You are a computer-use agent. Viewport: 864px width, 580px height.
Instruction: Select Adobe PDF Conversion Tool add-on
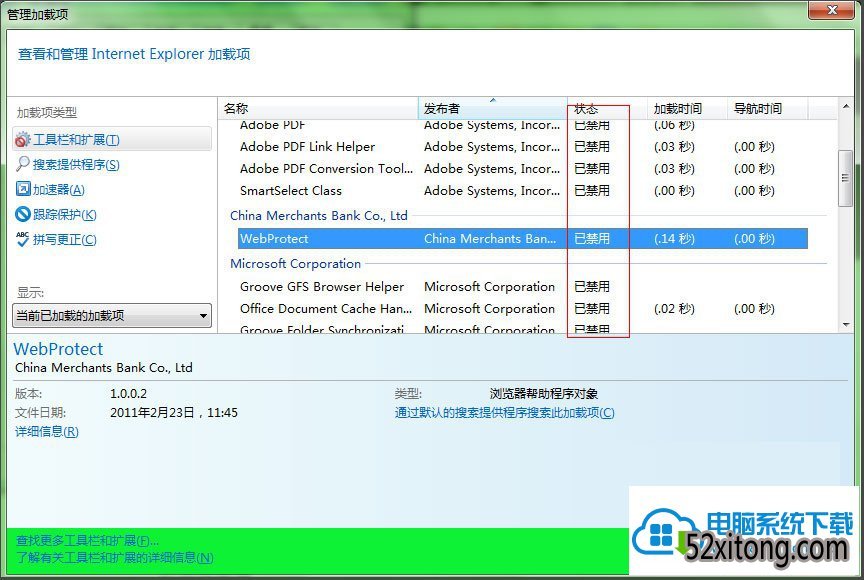[x=523, y=169]
